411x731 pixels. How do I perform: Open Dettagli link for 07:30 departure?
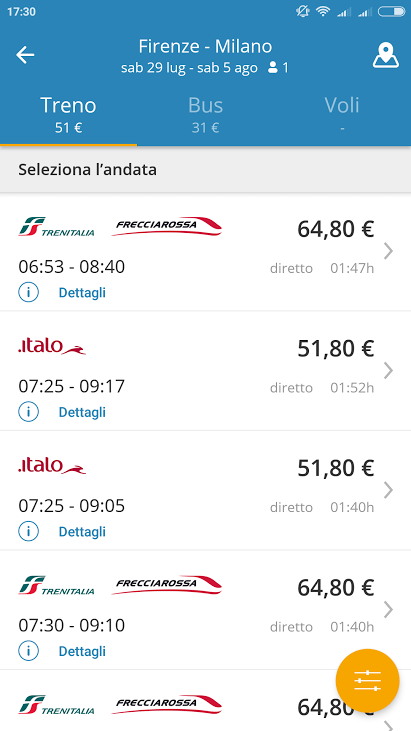click(82, 651)
